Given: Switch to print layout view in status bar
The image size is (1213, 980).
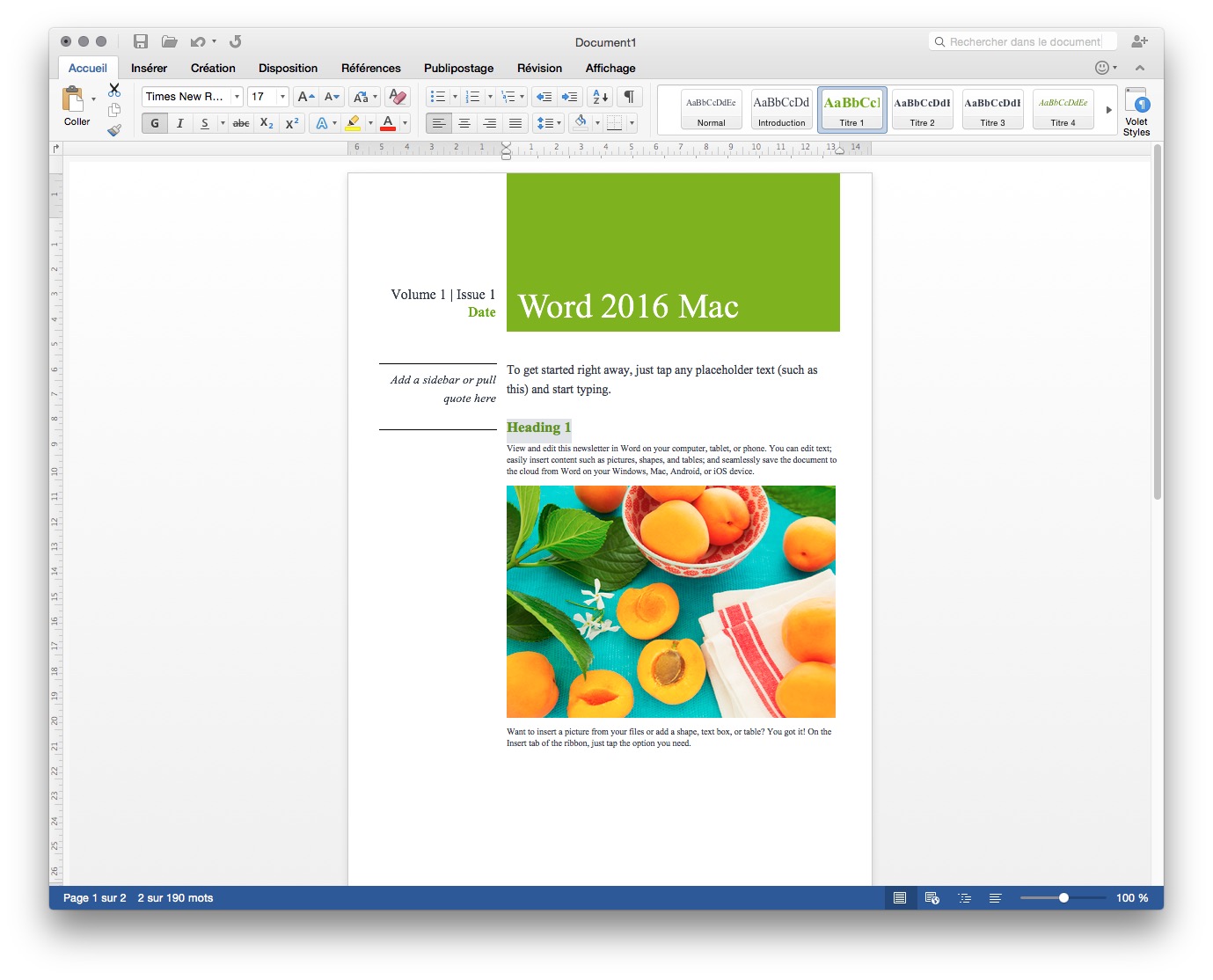Looking at the screenshot, I should tap(900, 898).
